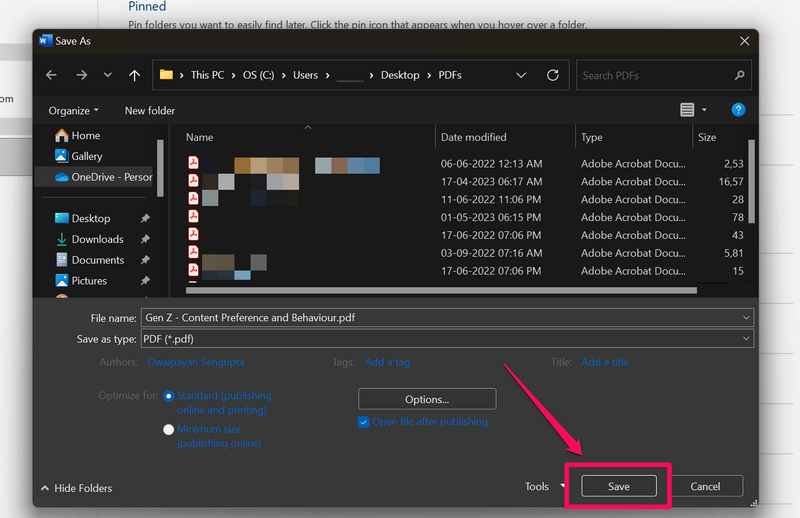This screenshot has height=518, width=800.
Task: Click the view layout options icon
Action: coord(687,110)
